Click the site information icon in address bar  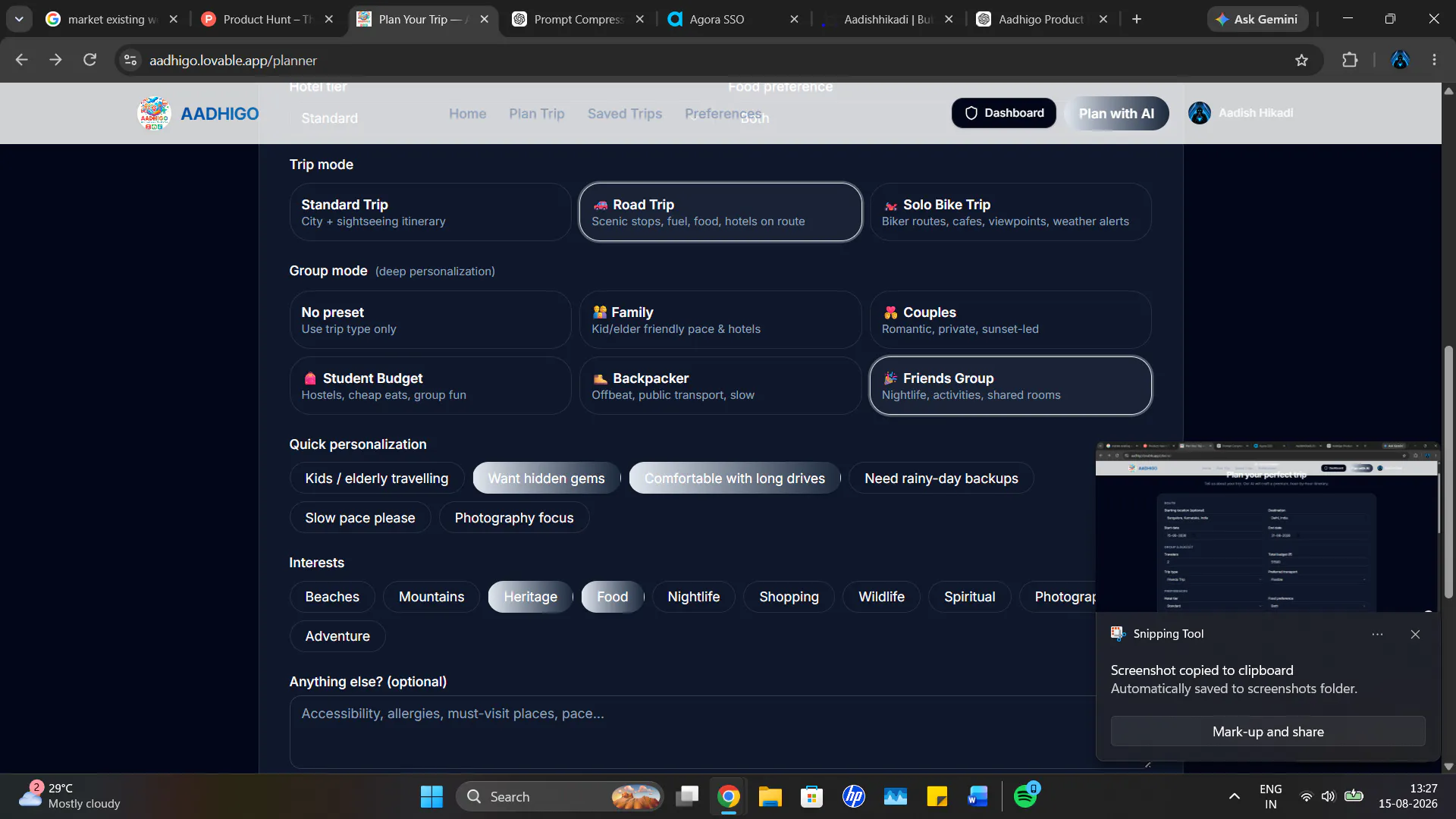130,60
